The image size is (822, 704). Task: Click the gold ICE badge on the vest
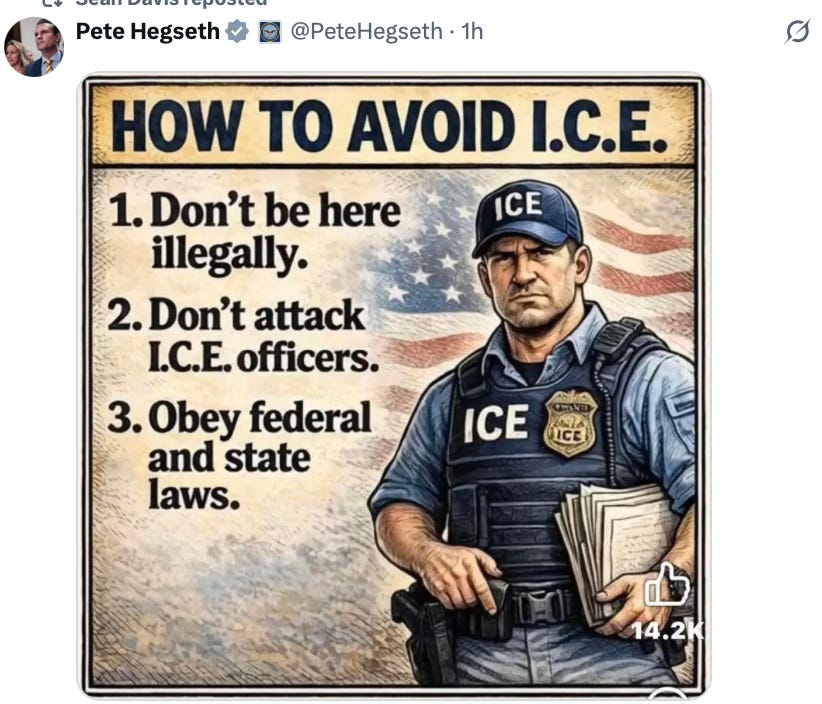[570, 423]
